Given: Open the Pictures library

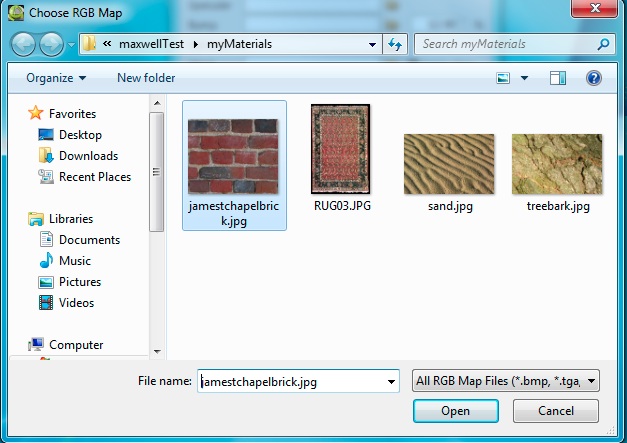Looking at the screenshot, I should [80, 281].
